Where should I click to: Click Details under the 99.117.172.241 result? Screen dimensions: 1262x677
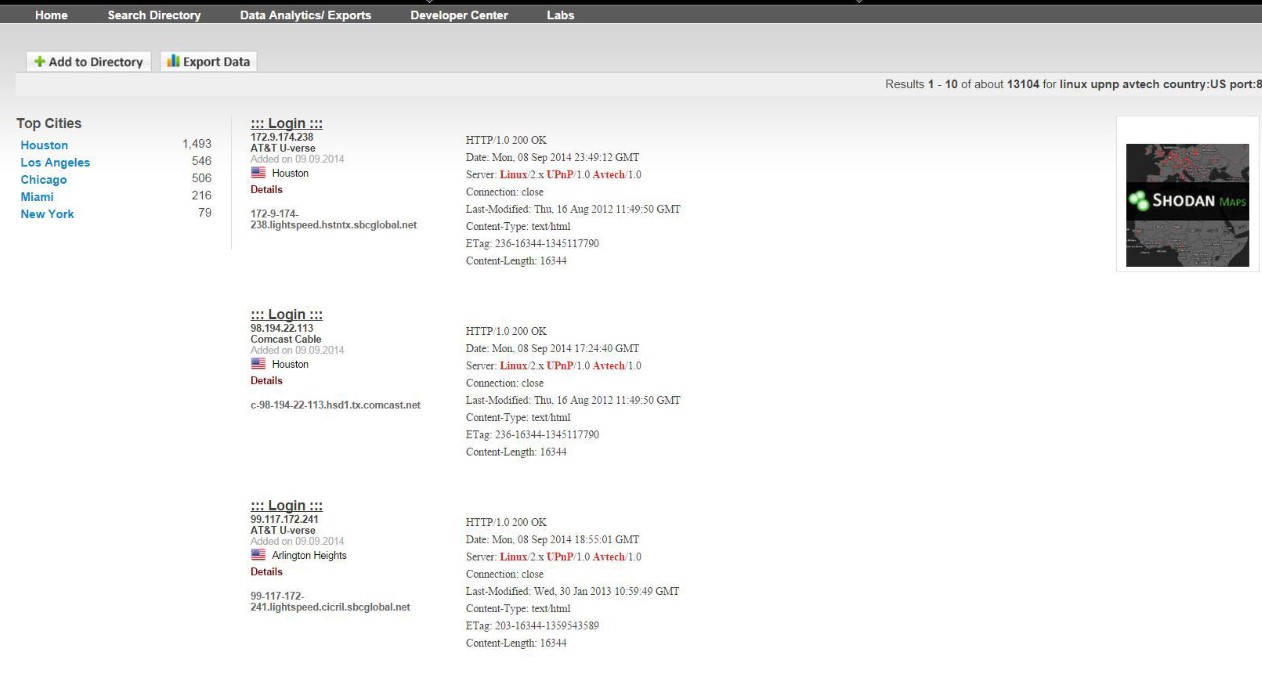click(267, 571)
